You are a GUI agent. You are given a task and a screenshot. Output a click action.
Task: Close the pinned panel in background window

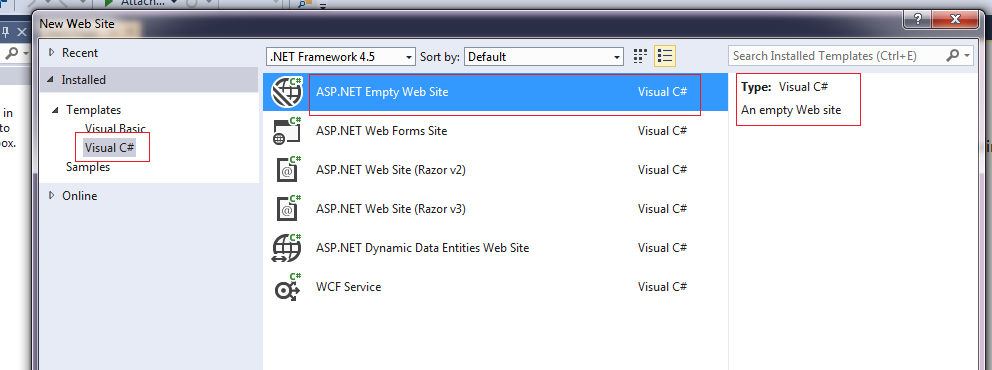click(x=22, y=32)
